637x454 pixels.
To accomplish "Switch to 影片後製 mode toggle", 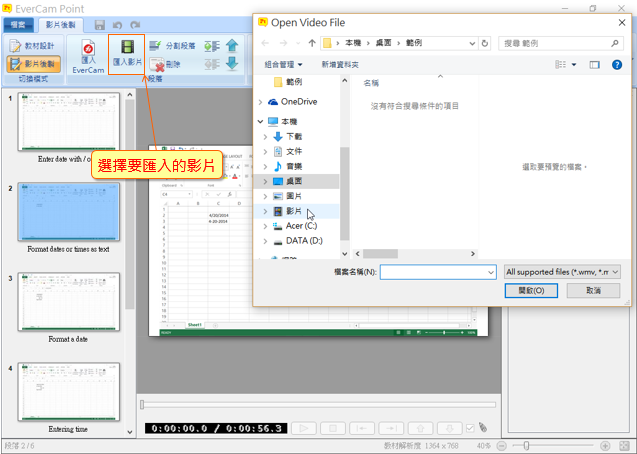I will click(x=33, y=64).
